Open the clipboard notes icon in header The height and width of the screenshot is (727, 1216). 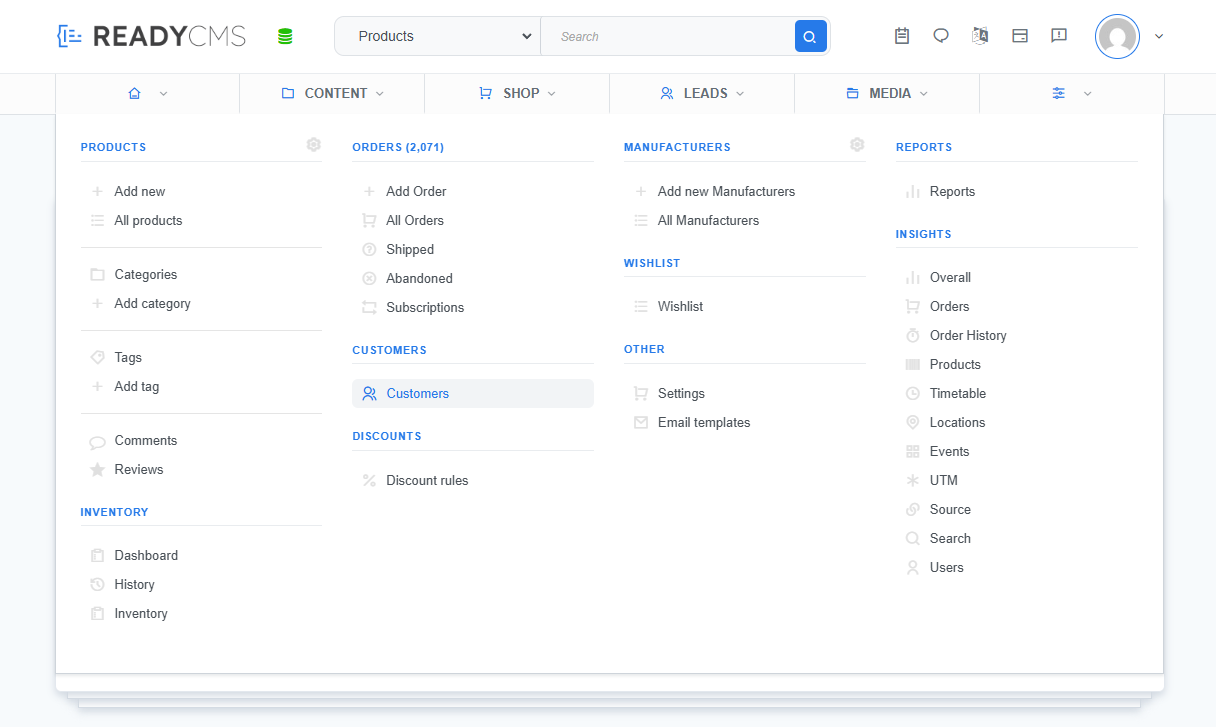click(902, 36)
